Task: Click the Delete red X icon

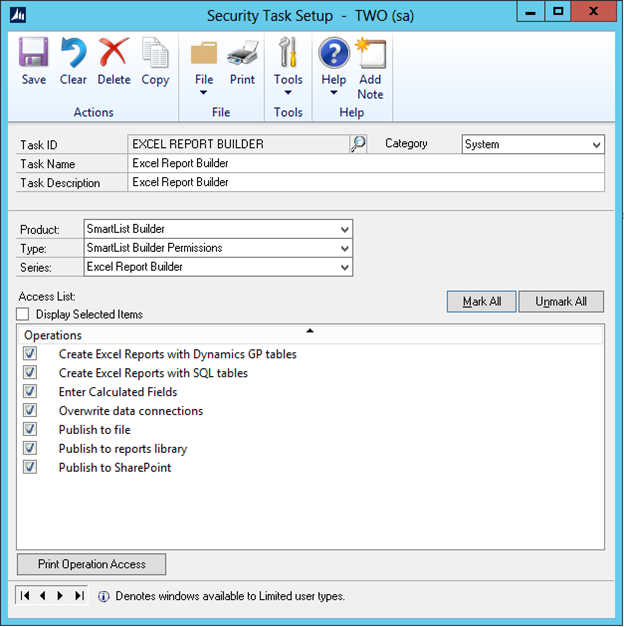Action: click(114, 52)
